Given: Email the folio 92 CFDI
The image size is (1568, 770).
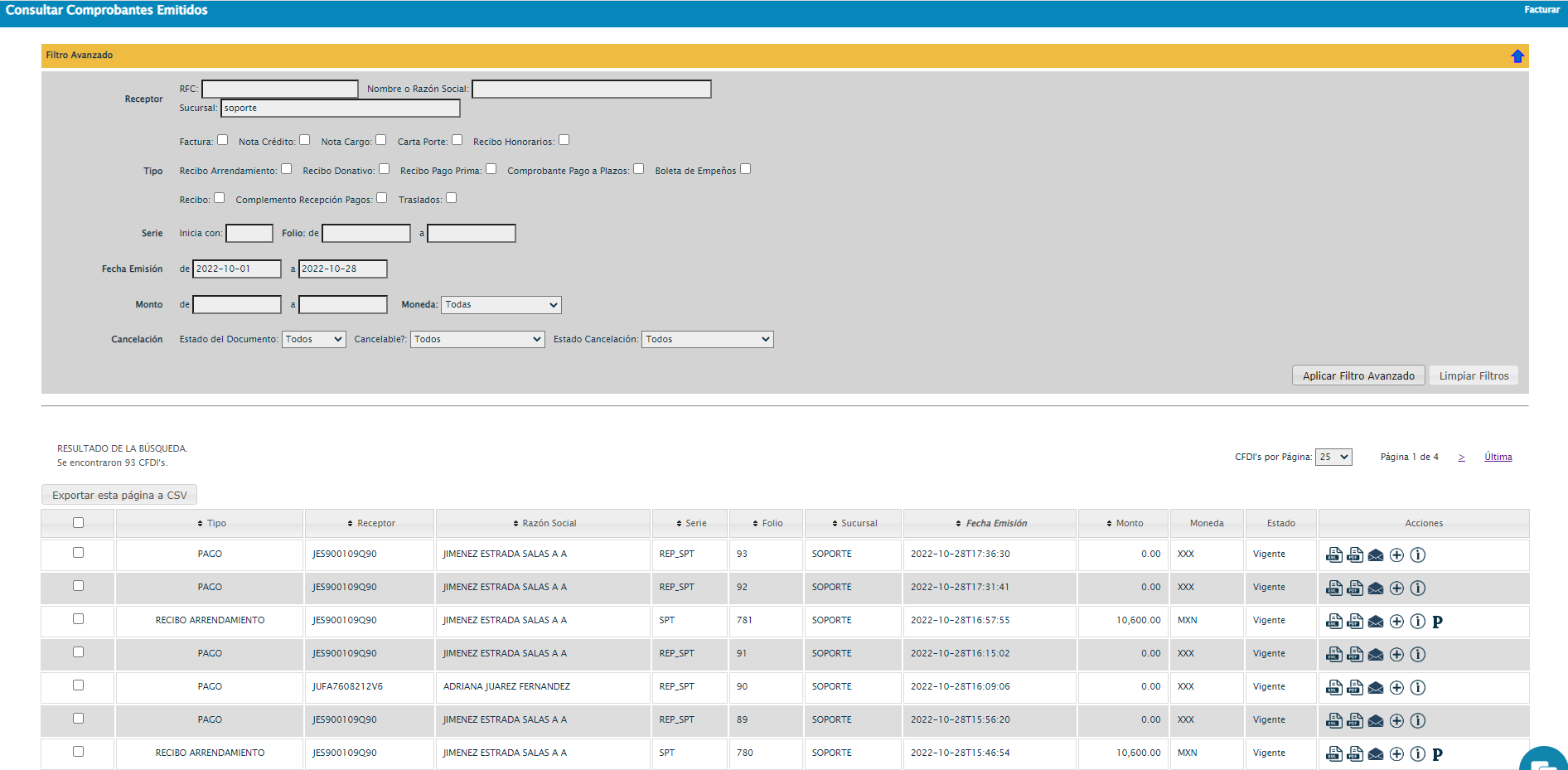Looking at the screenshot, I should coord(1376,588).
